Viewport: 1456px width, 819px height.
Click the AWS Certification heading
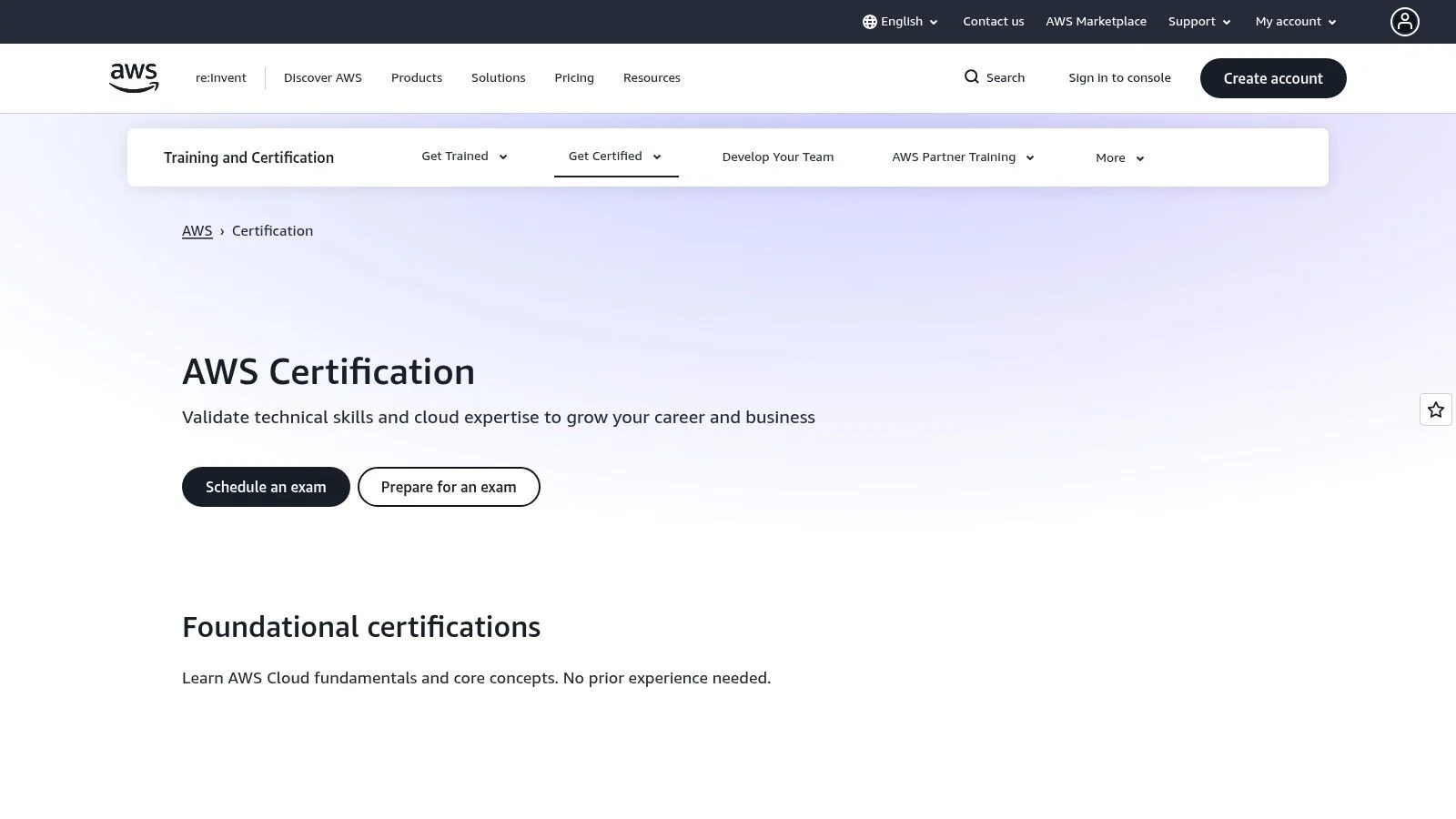tap(329, 372)
